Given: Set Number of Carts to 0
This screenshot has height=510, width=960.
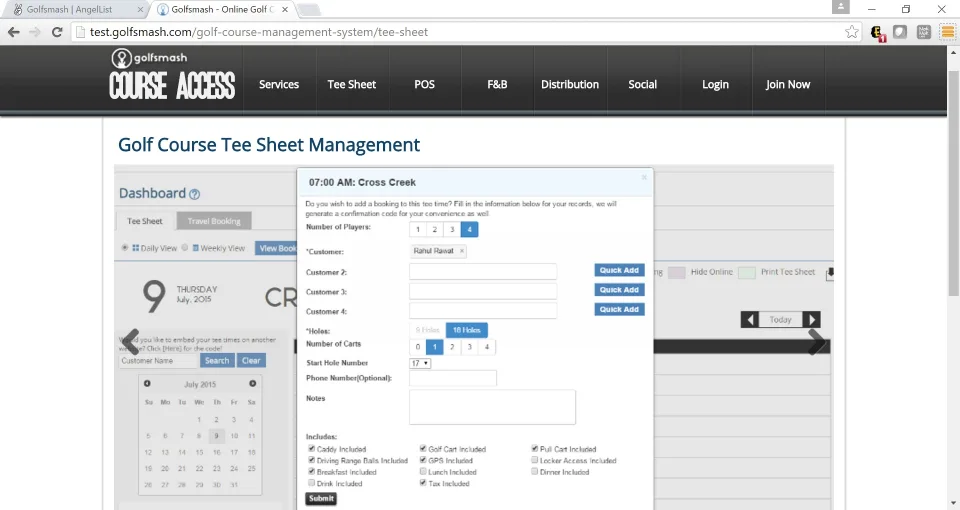Looking at the screenshot, I should pyautogui.click(x=418, y=347).
